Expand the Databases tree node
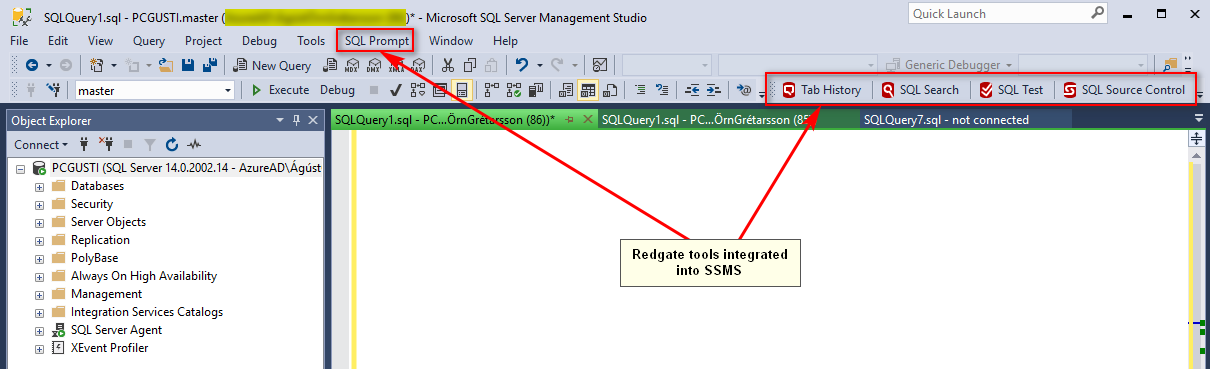Viewport: 1210px width, 369px height. (40, 186)
